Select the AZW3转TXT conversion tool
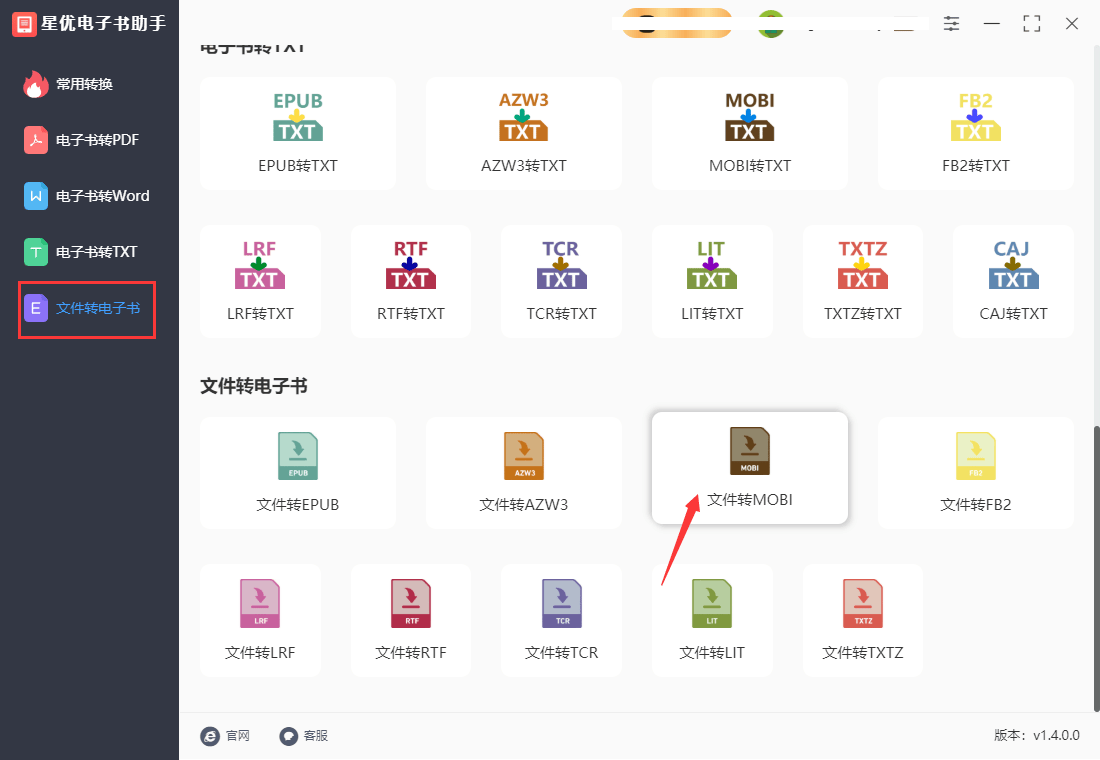Screen dimensions: 1100x760 (x=523, y=133)
